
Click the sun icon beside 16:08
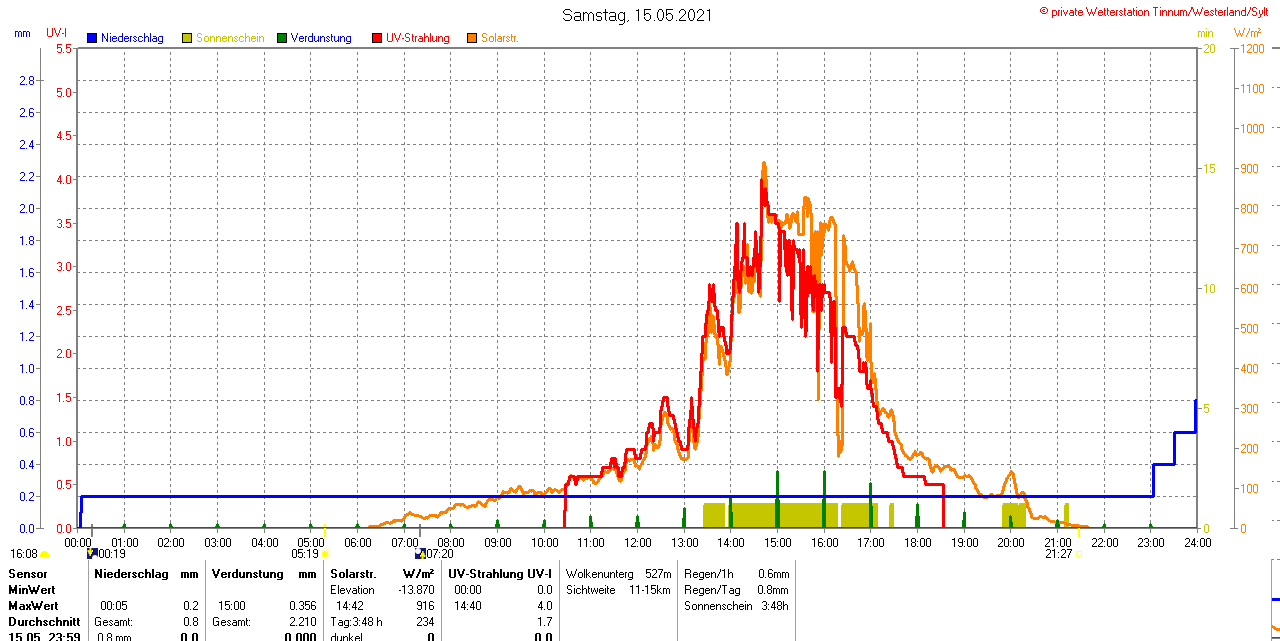[x=44, y=553]
